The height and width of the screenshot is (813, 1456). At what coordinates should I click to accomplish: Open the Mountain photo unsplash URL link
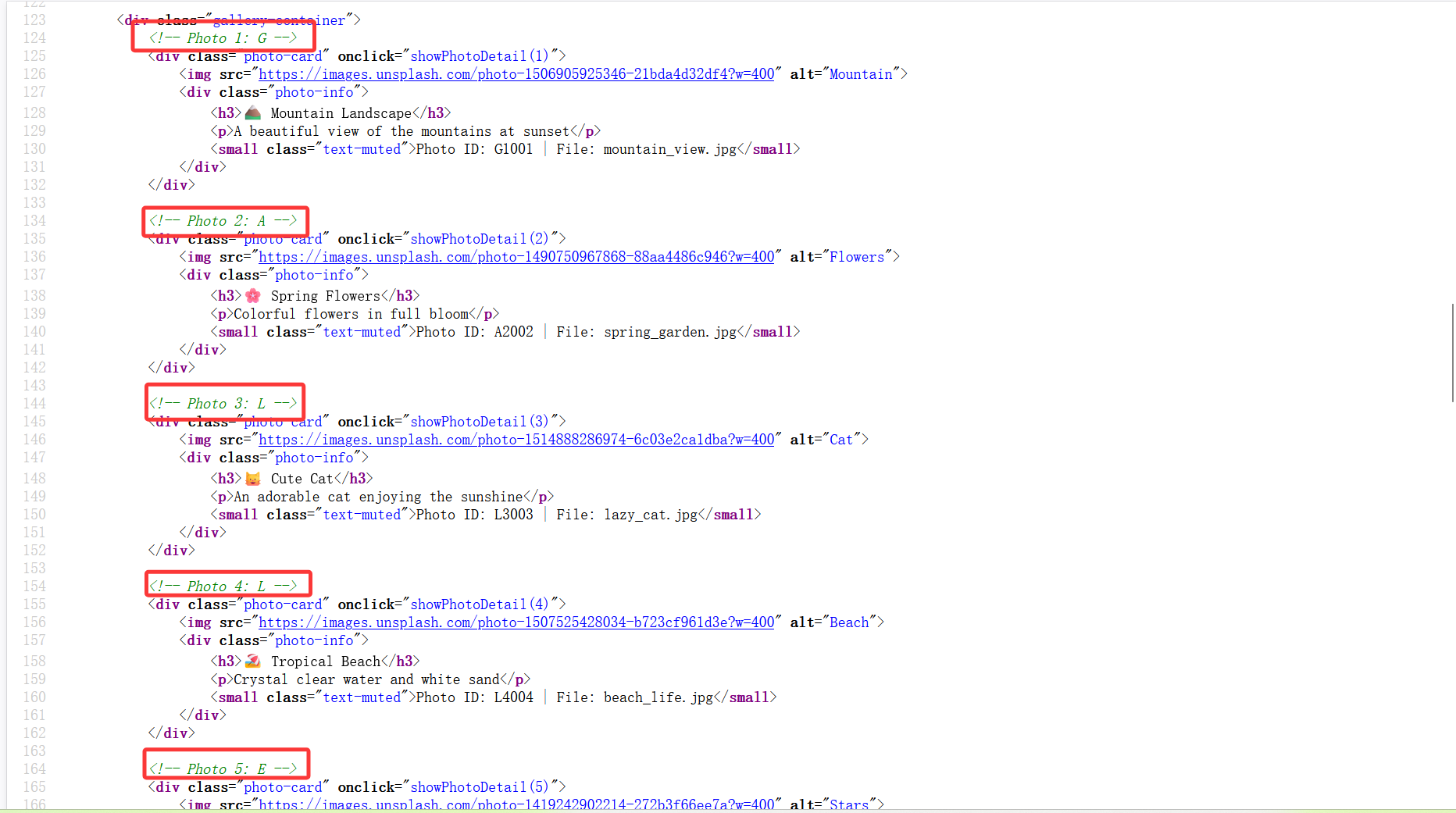point(516,74)
